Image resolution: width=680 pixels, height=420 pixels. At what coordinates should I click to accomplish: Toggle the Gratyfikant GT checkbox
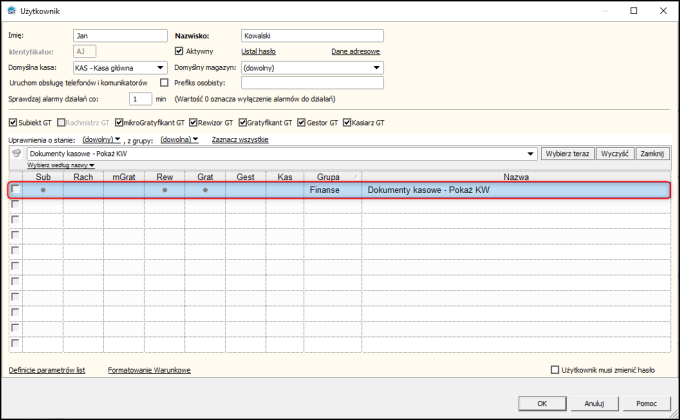(x=242, y=123)
